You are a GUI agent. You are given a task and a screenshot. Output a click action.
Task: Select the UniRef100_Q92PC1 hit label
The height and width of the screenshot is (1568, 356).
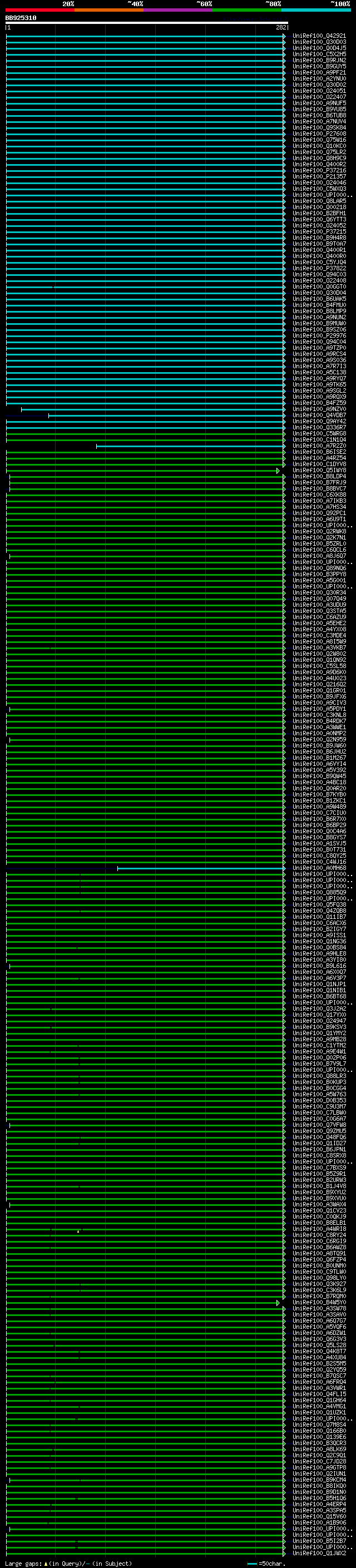[319, 513]
